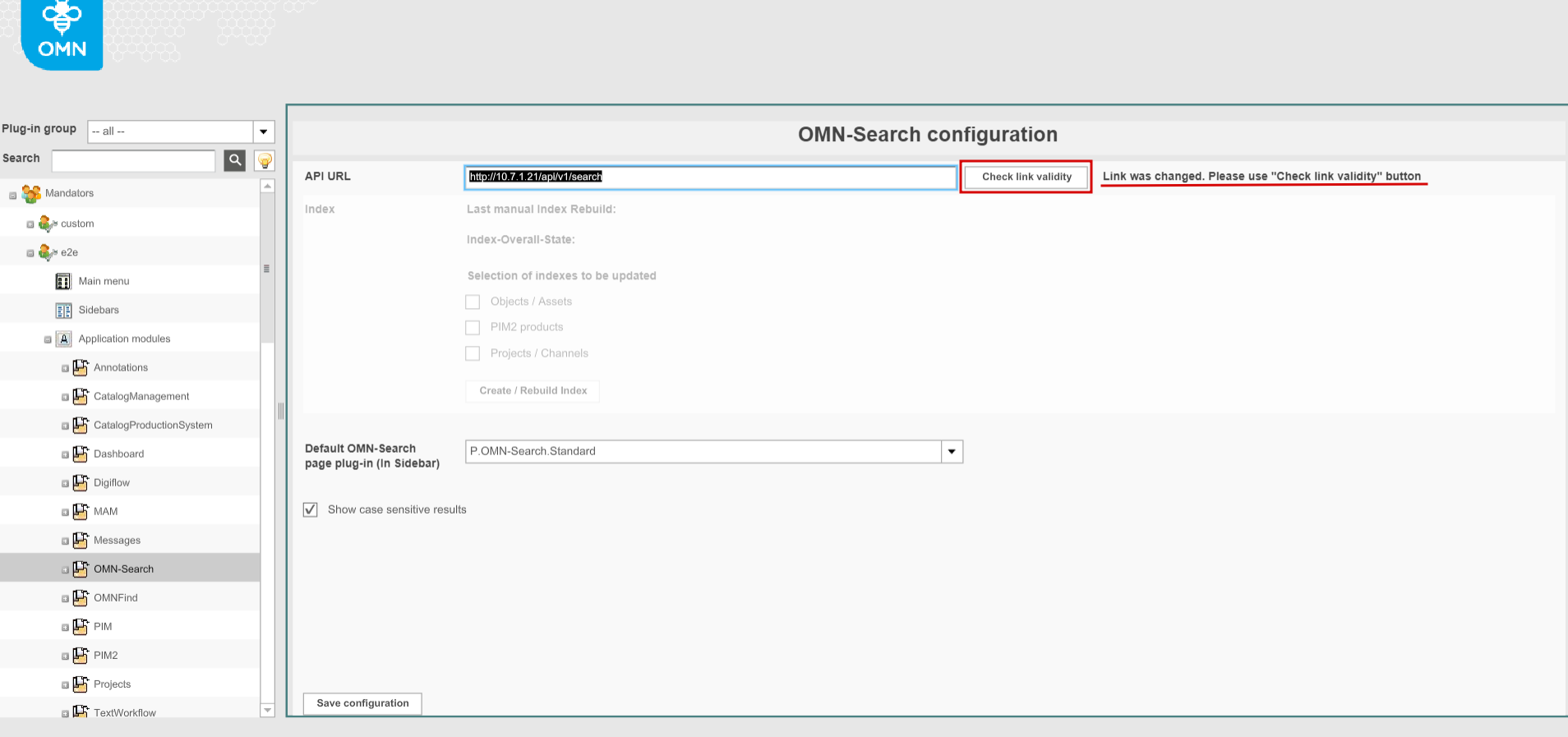Image resolution: width=1568 pixels, height=737 pixels.
Task: Expand the custom mandator node
Action: click(30, 224)
